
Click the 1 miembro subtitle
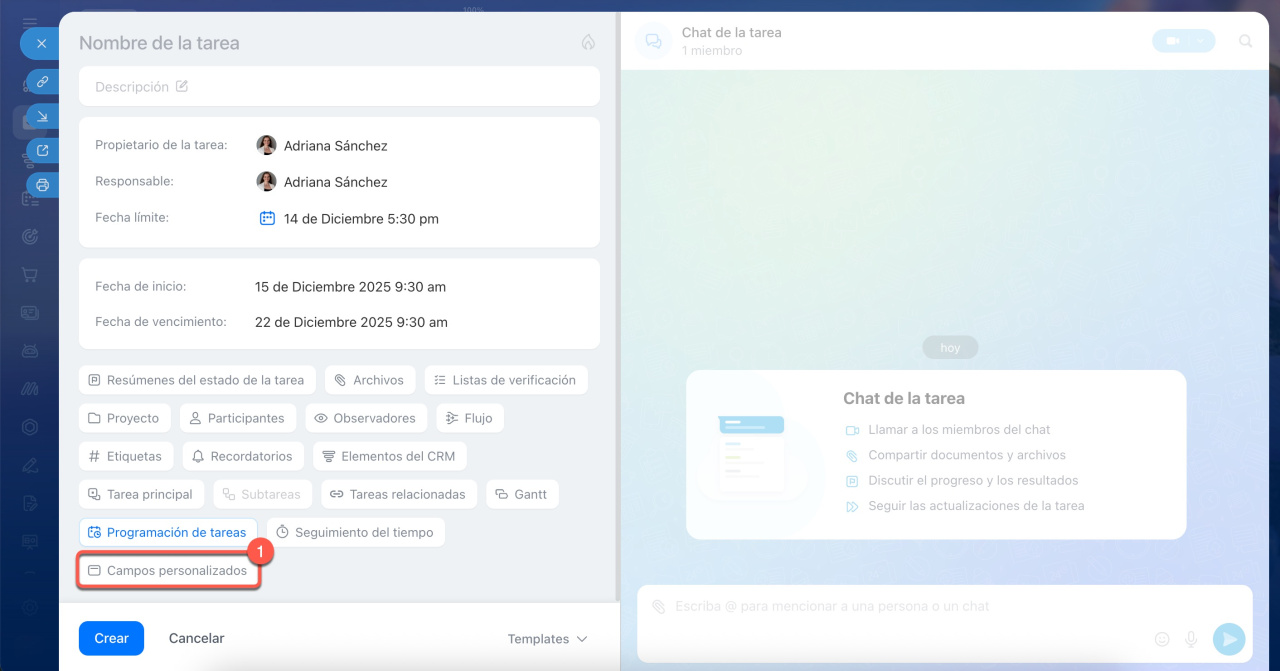tap(712, 51)
